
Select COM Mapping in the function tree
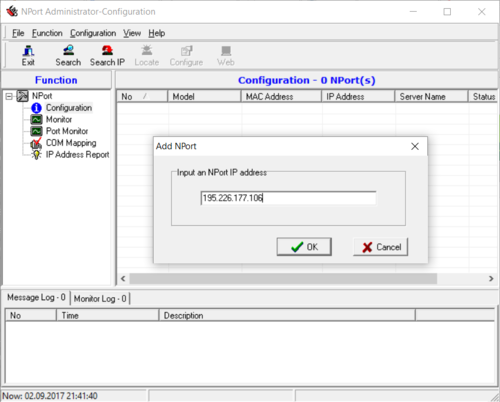tap(71, 143)
